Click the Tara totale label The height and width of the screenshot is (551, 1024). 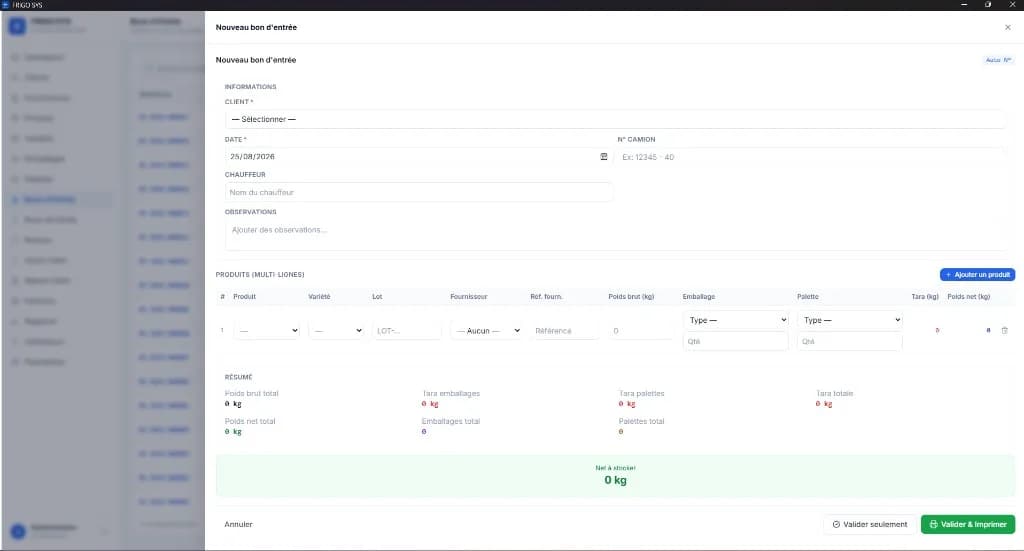(835, 394)
